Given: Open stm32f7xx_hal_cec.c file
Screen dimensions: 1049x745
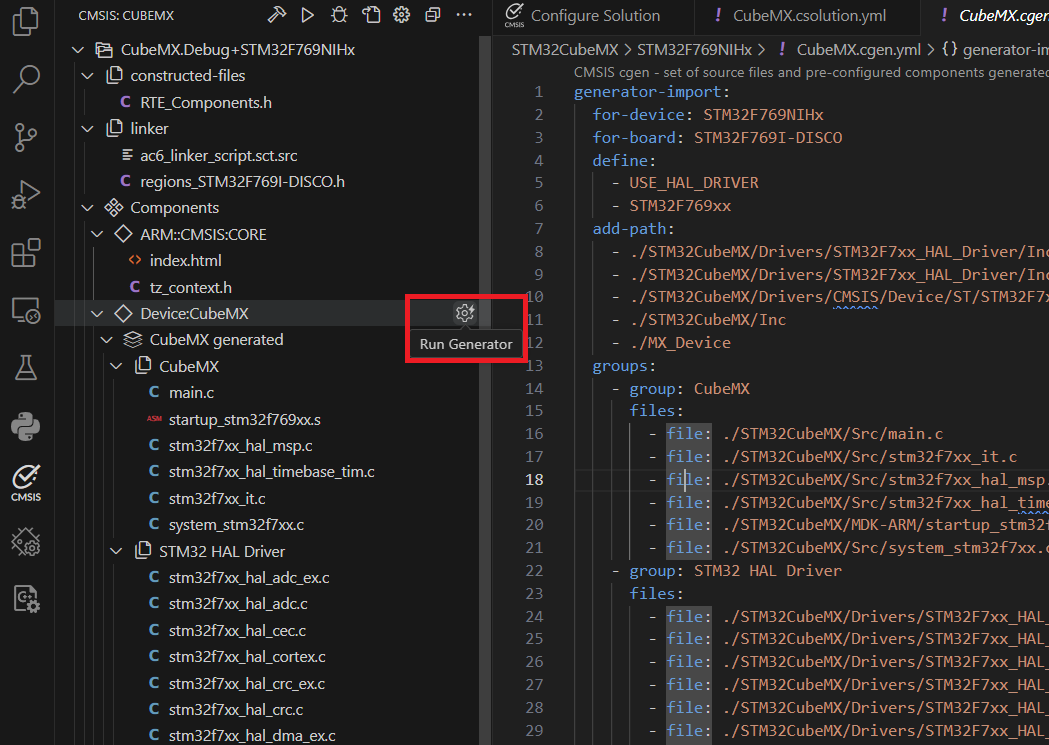Looking at the screenshot, I should point(237,631).
